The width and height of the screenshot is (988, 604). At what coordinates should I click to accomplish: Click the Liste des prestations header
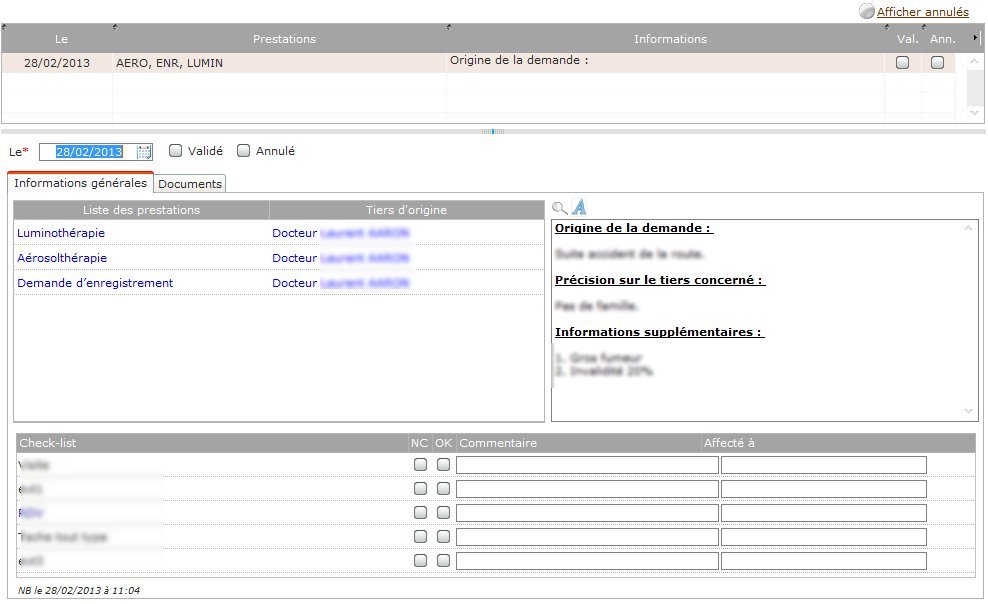[x=141, y=210]
